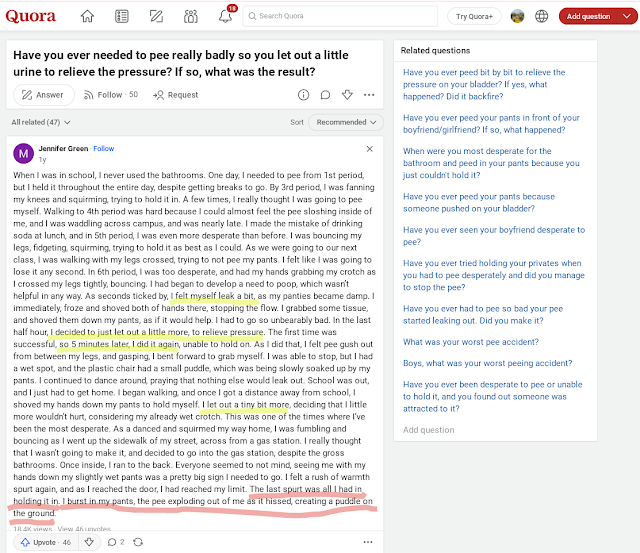Share the answer with the repost icon
The image size is (640, 553).
click(138, 542)
